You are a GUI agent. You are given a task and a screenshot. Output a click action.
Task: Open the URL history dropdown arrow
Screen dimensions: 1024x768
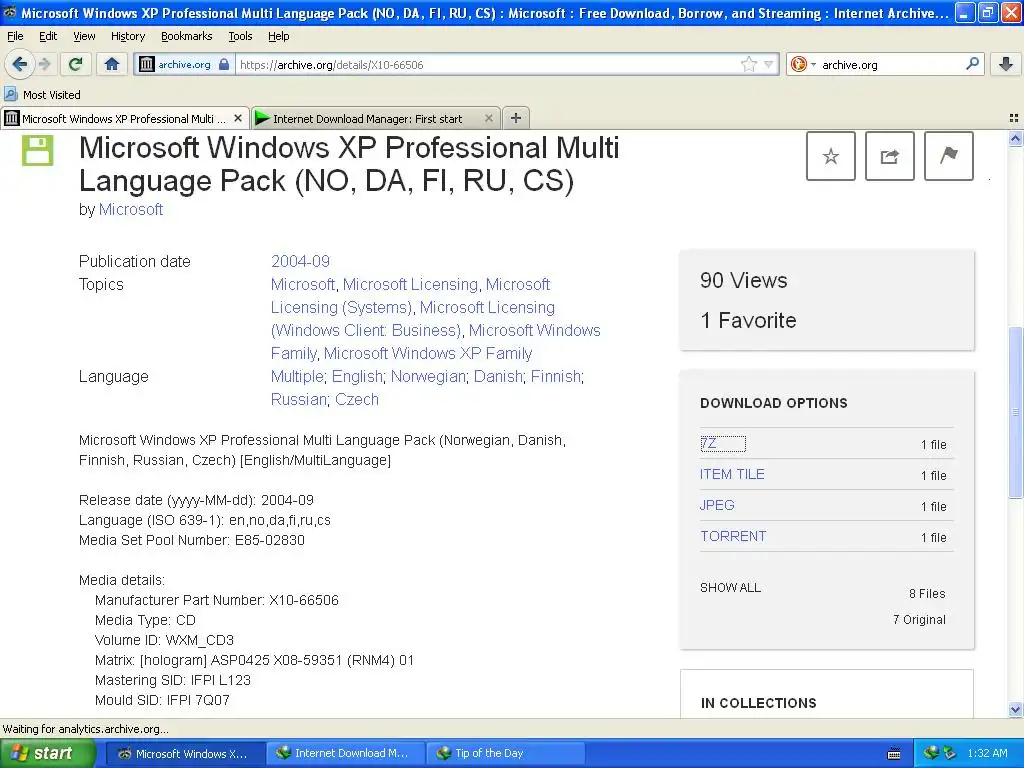[x=769, y=64]
